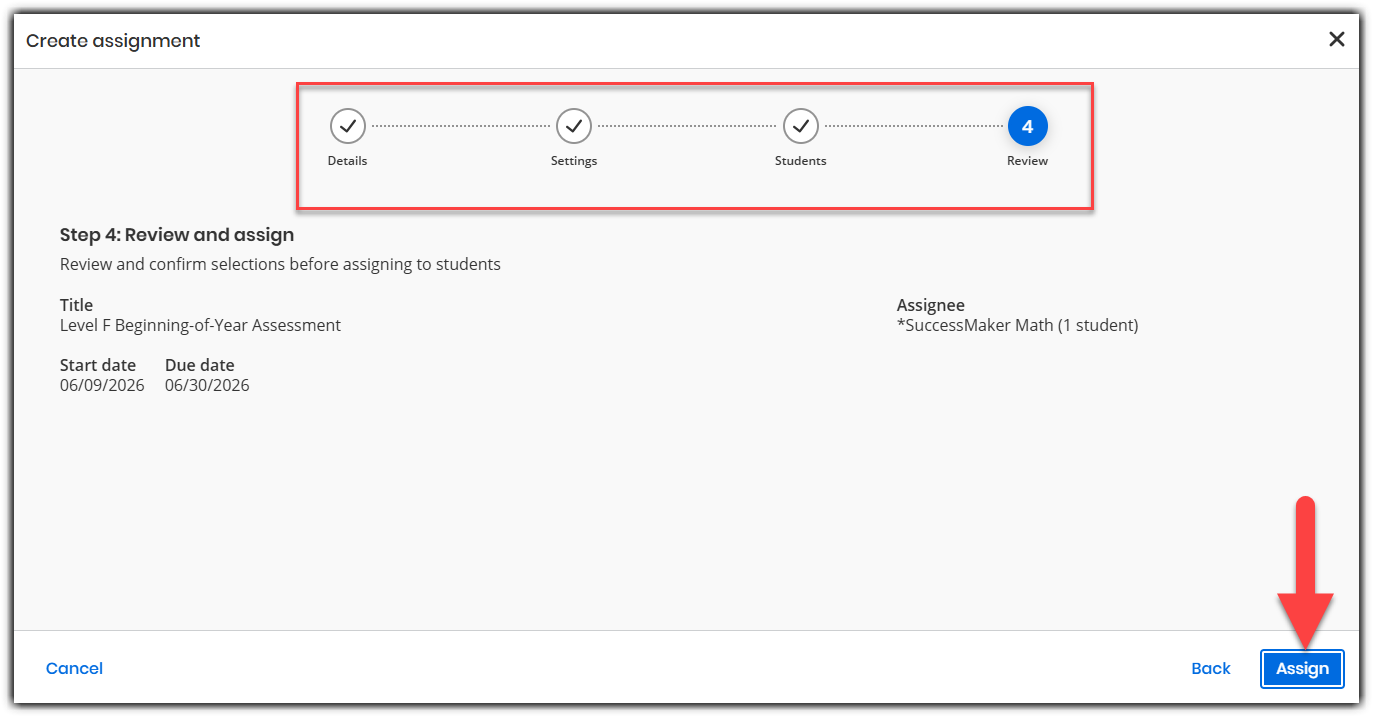Click the Start date field label
The image size is (1375, 719).
(98, 365)
